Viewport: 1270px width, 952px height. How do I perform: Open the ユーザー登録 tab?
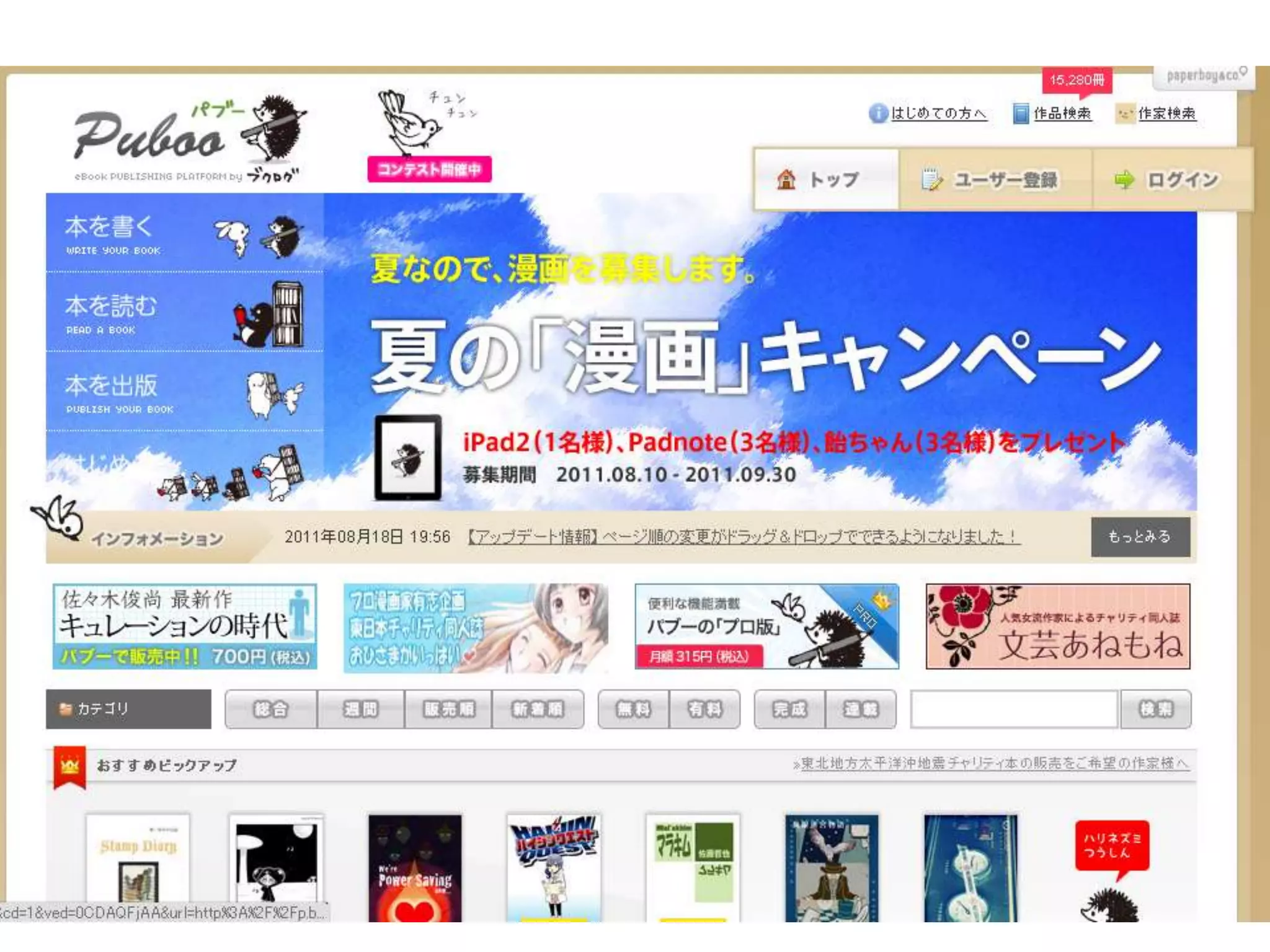click(x=995, y=180)
